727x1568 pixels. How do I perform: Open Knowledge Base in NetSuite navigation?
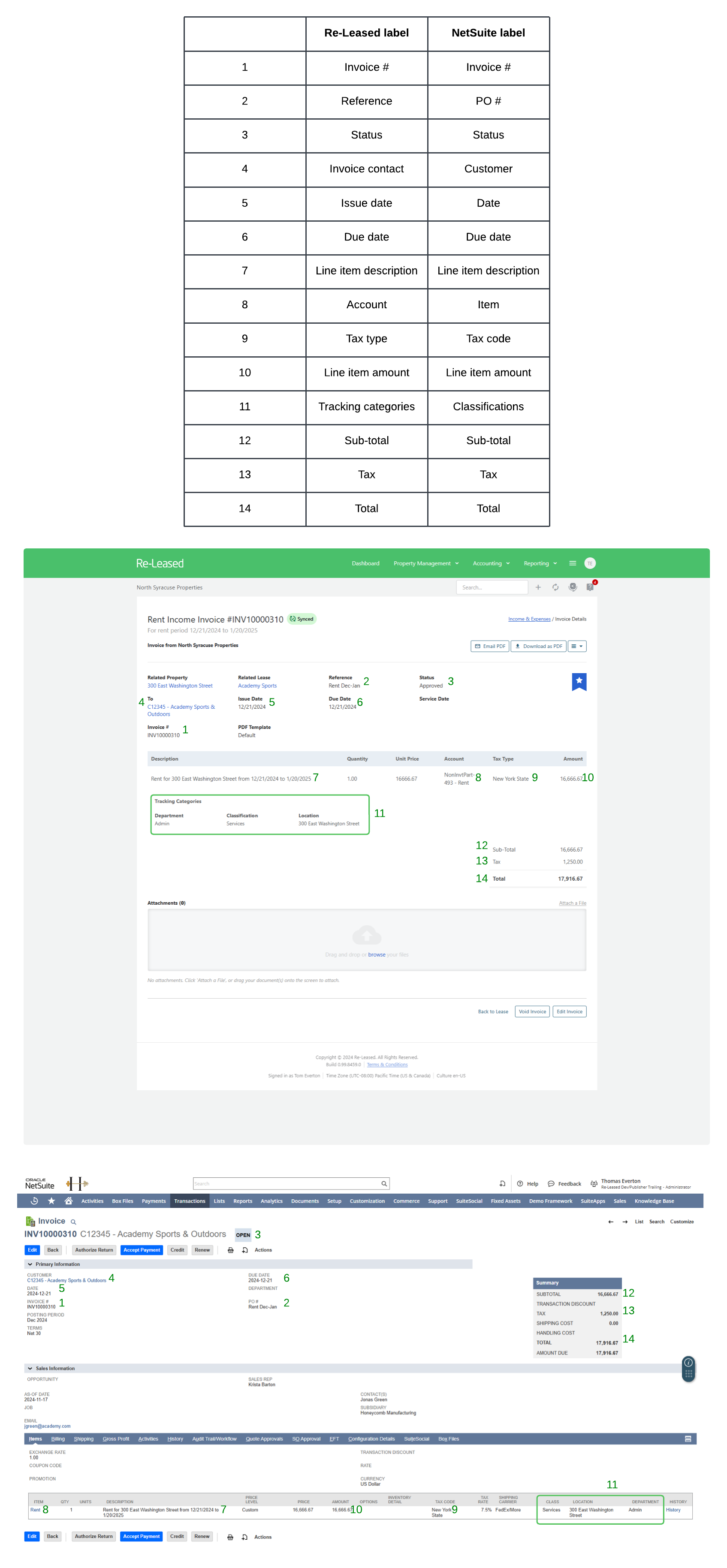(x=654, y=1201)
